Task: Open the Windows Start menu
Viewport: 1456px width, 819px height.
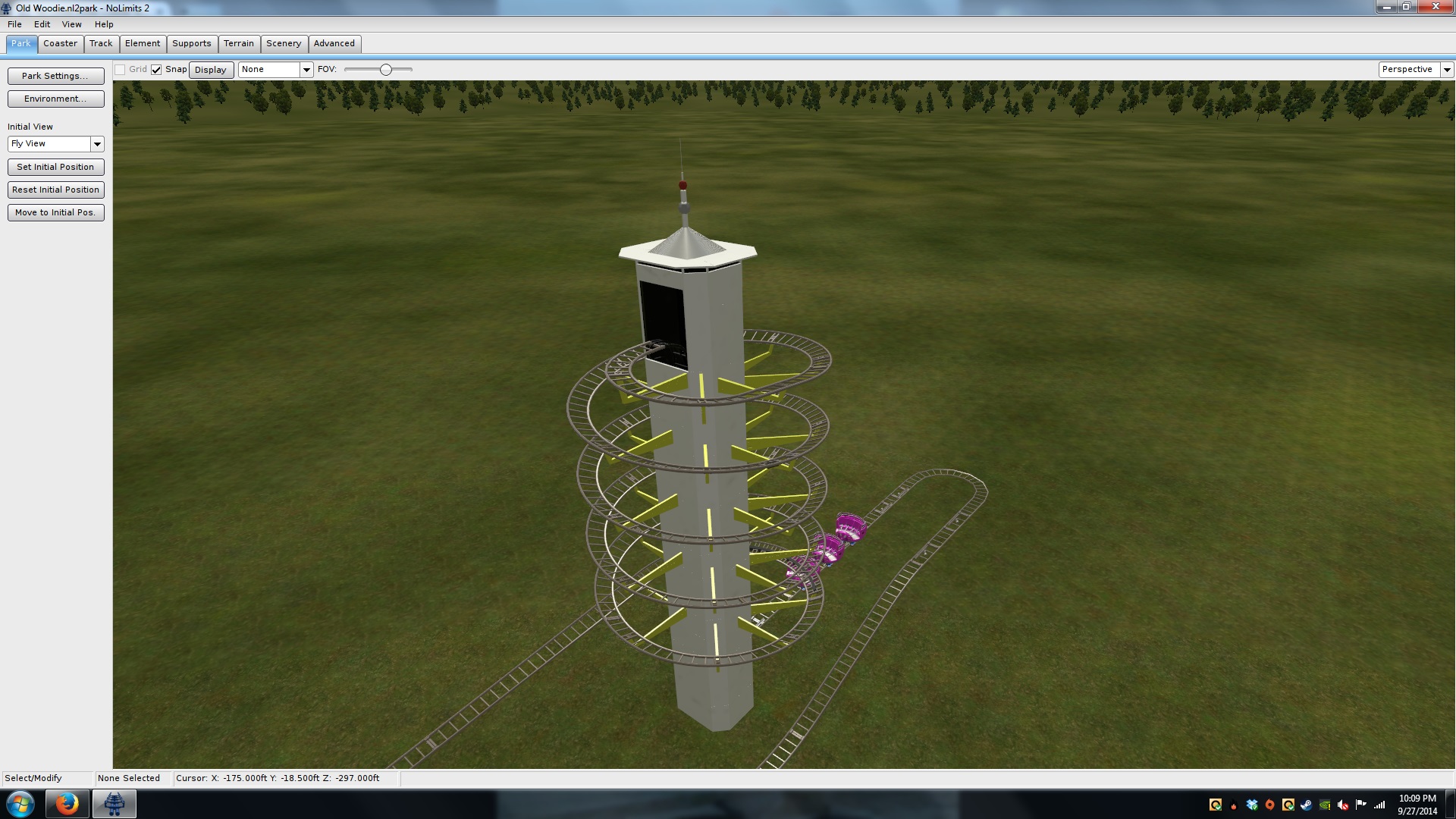Action: 20,804
